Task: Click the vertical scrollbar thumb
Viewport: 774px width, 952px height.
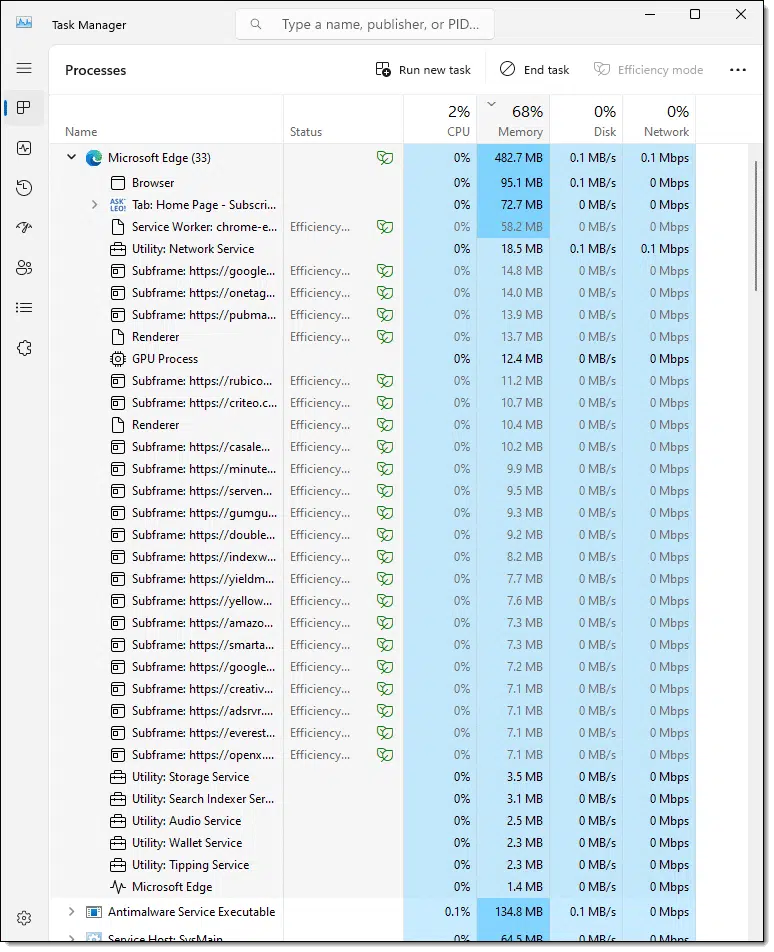Action: point(756,226)
